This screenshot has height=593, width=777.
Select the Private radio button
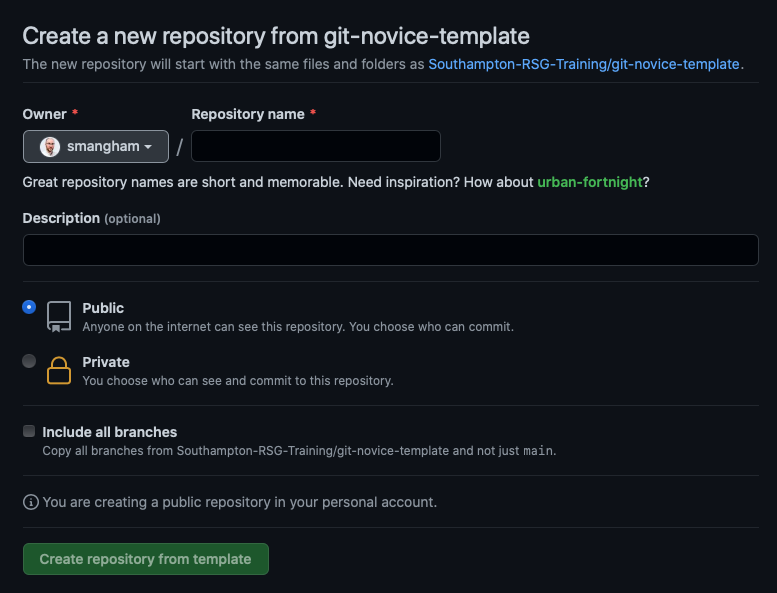point(29,362)
